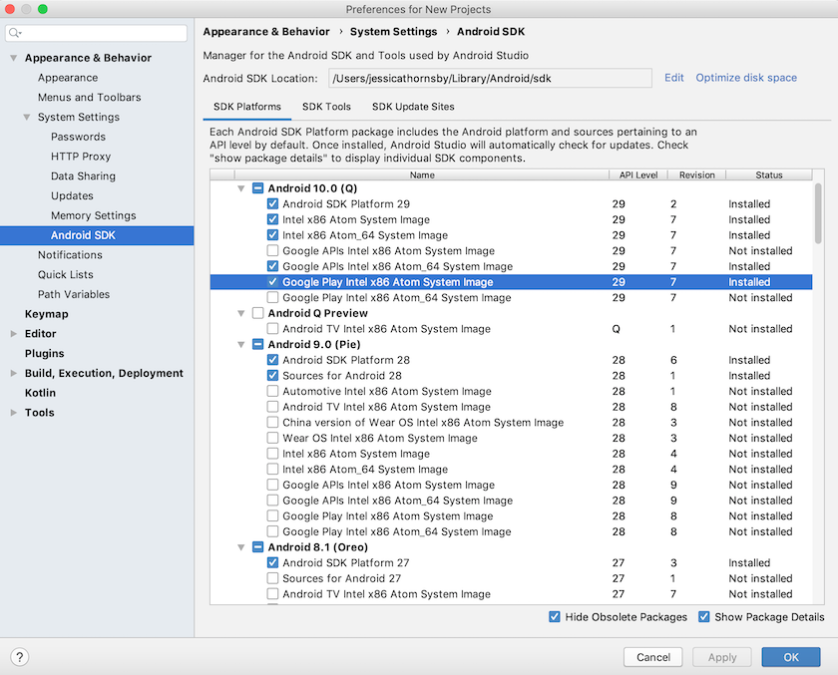
Task: Disable the Hide Obsolete Packages checkbox
Action: click(555, 617)
